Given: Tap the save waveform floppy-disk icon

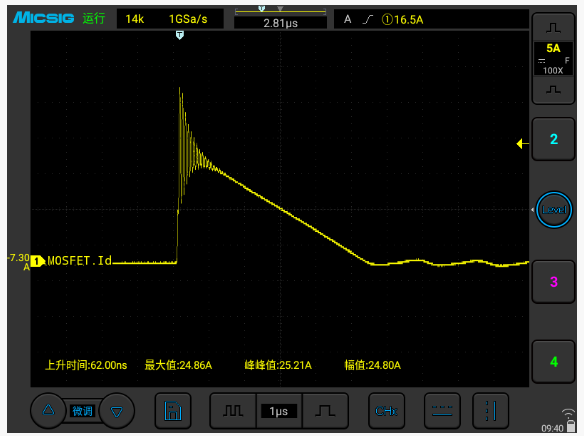Looking at the screenshot, I should (173, 411).
